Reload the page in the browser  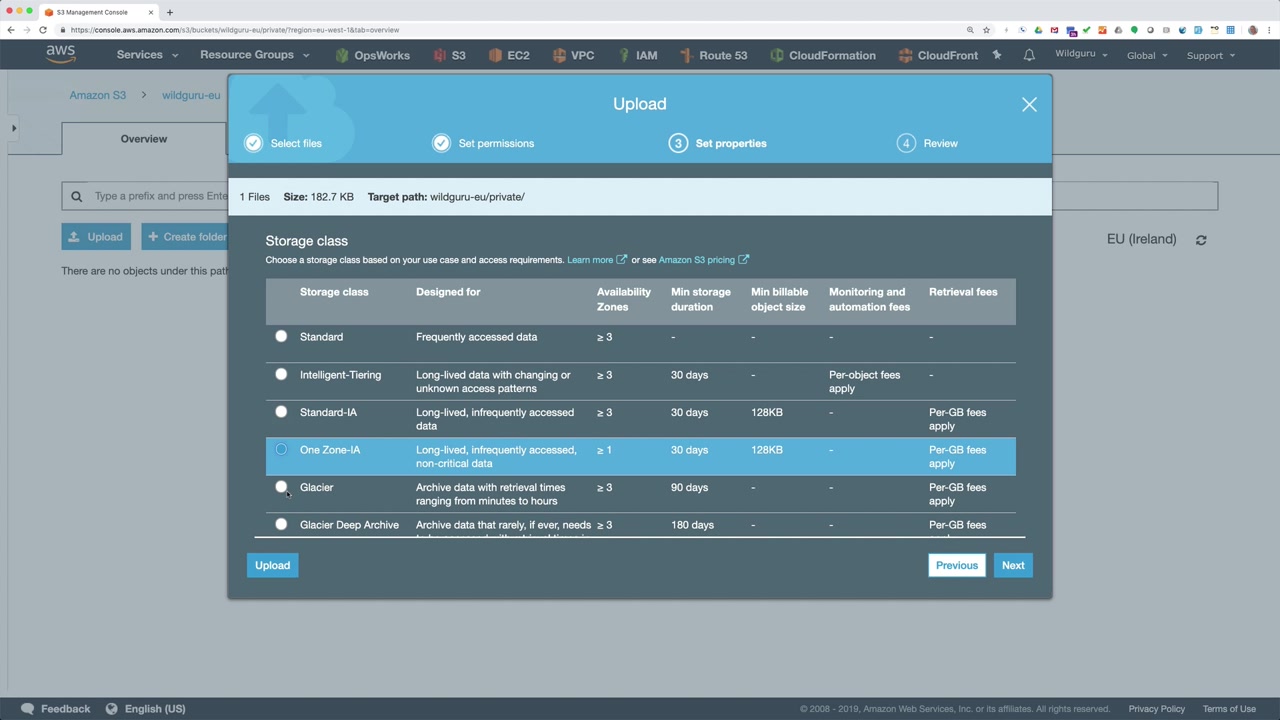tap(43, 30)
